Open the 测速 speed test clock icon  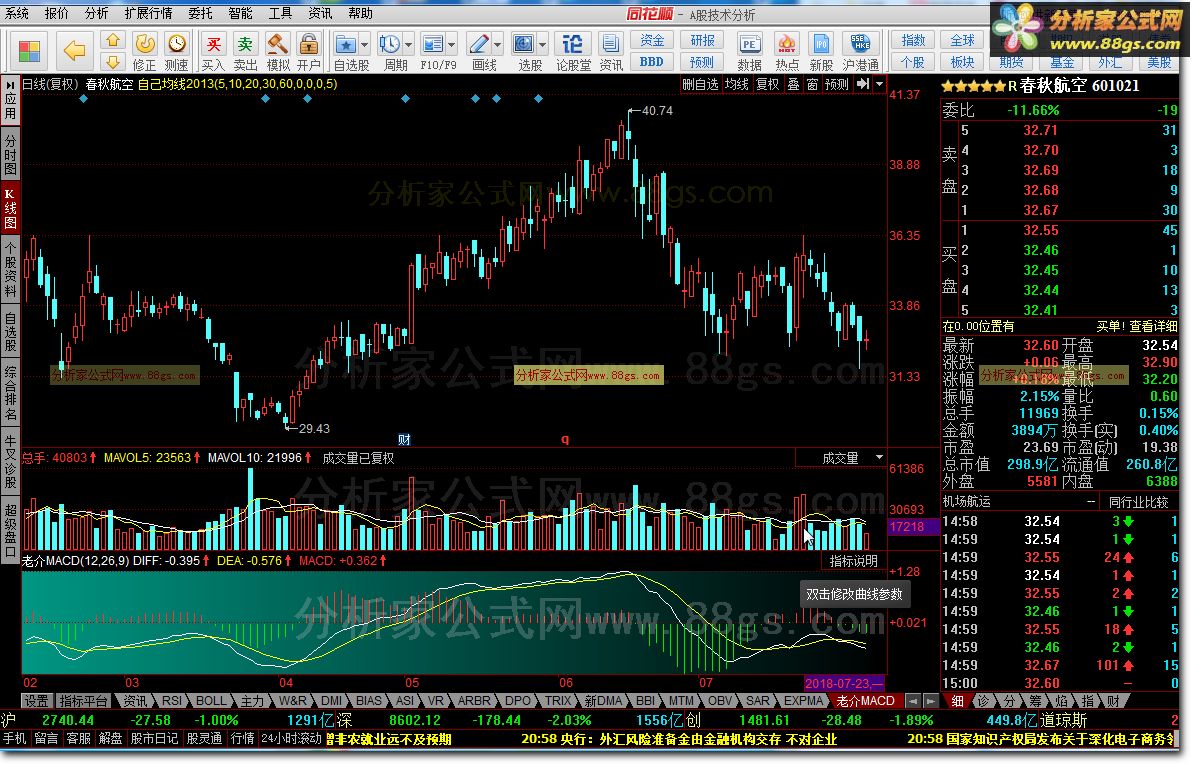point(176,51)
